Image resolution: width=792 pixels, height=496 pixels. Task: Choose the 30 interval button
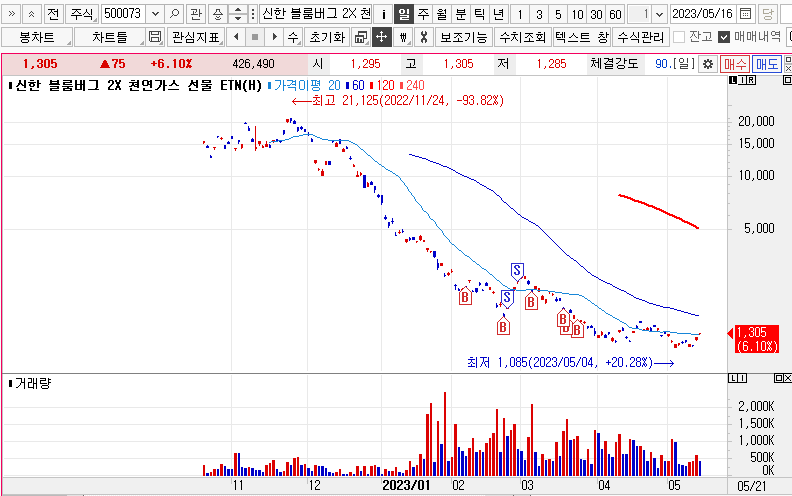(597, 14)
